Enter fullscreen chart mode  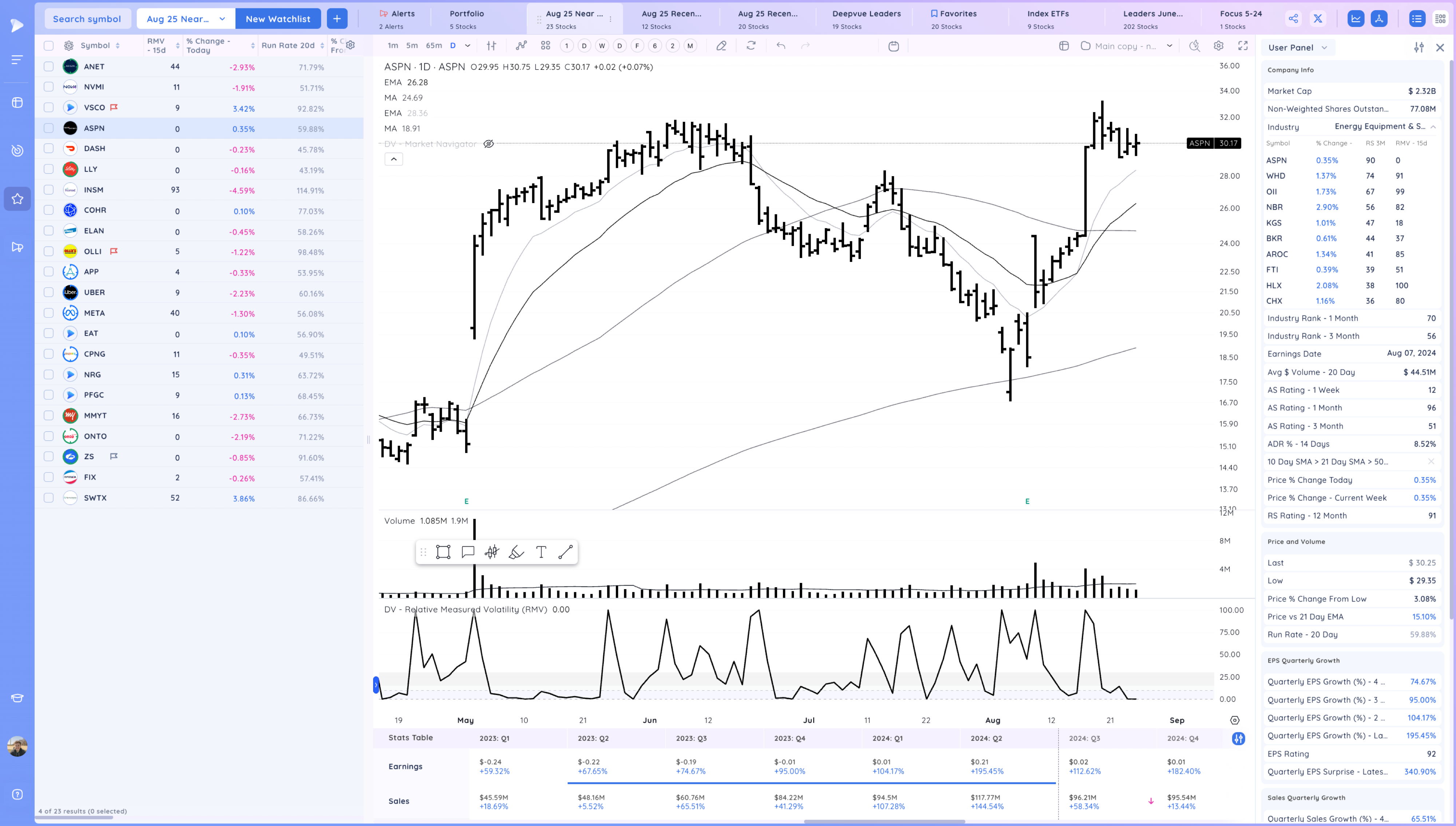[1243, 46]
